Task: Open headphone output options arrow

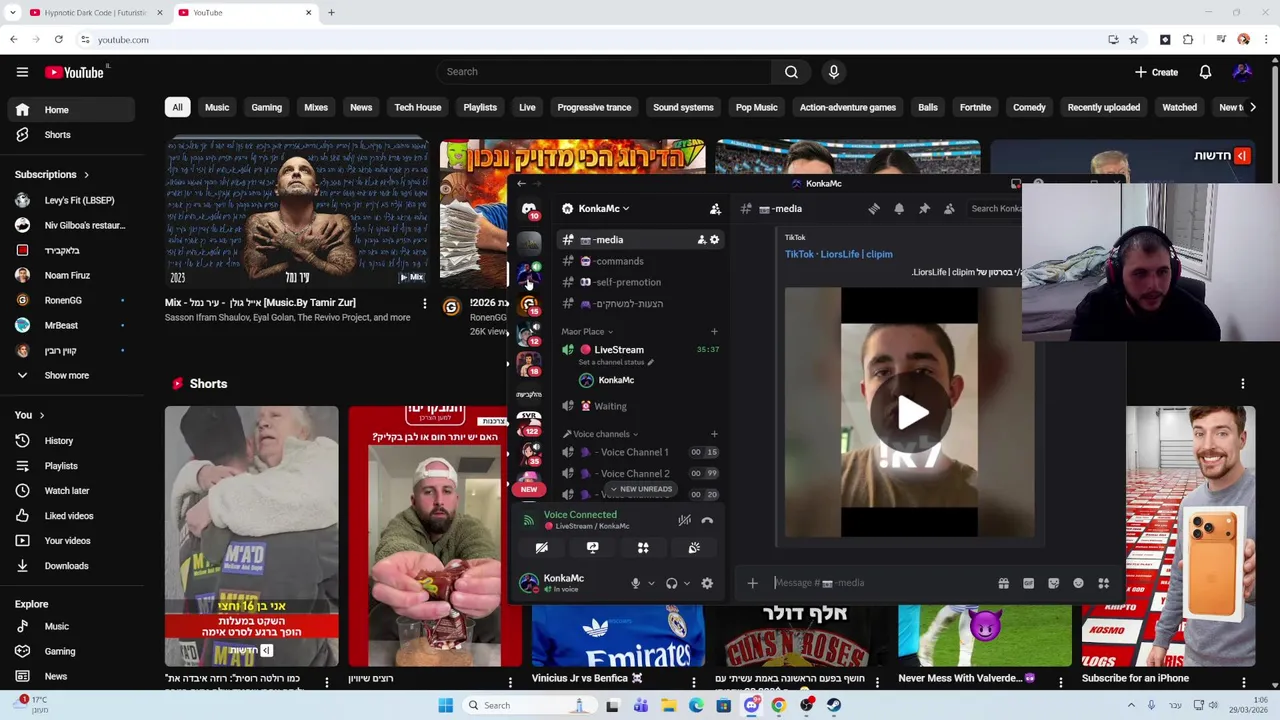Action: (x=686, y=583)
